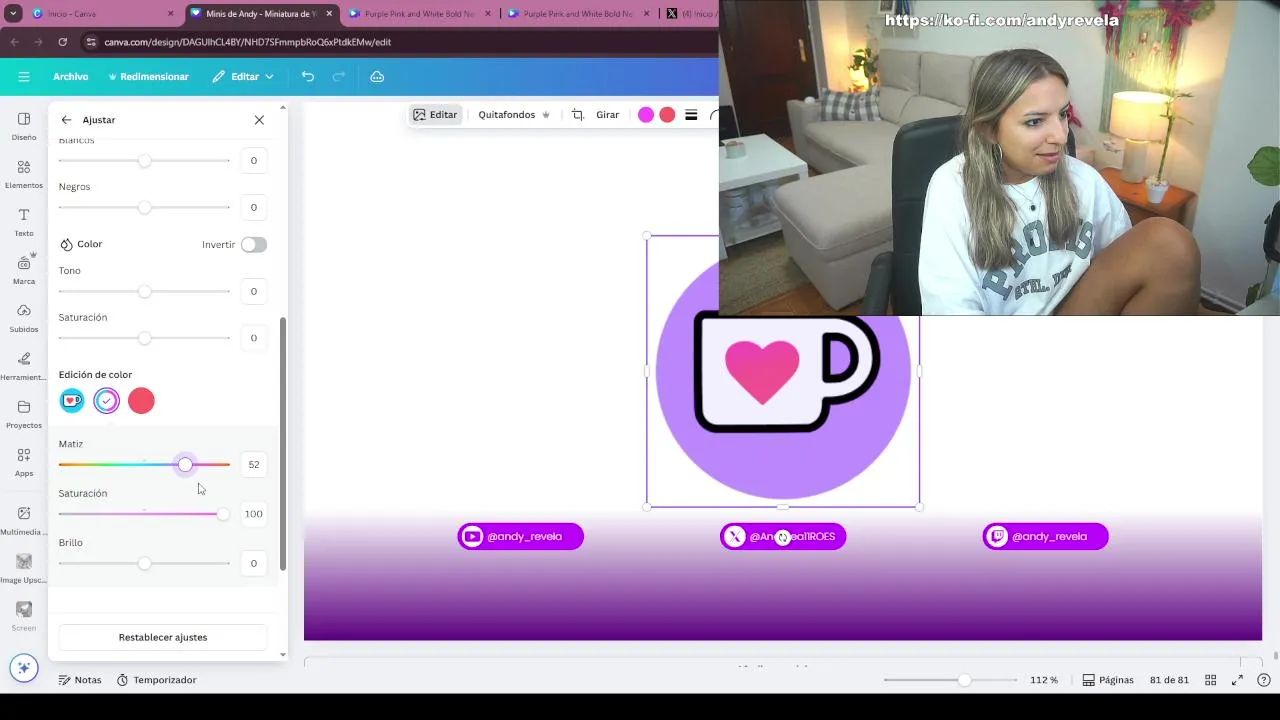The width and height of the screenshot is (1280, 720).
Task: Pick the red color swatch in toolbar
Action: pyautogui.click(x=667, y=115)
